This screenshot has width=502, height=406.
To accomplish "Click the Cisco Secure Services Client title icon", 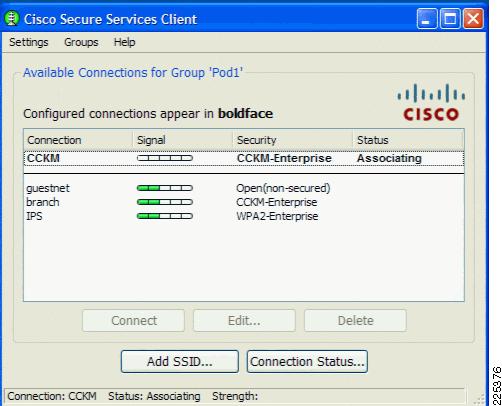I will click(12, 19).
